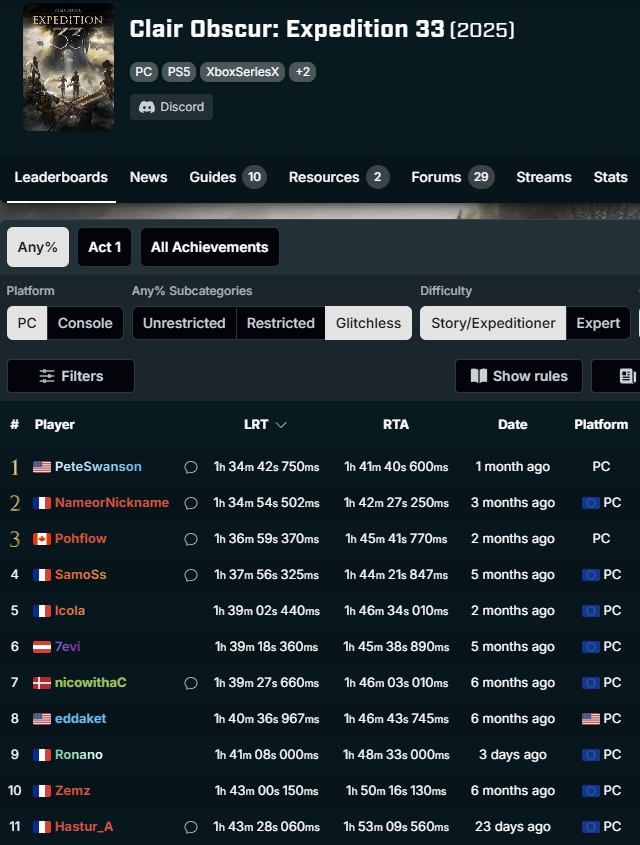
Task: Select the Any% category
Action: click(38, 247)
